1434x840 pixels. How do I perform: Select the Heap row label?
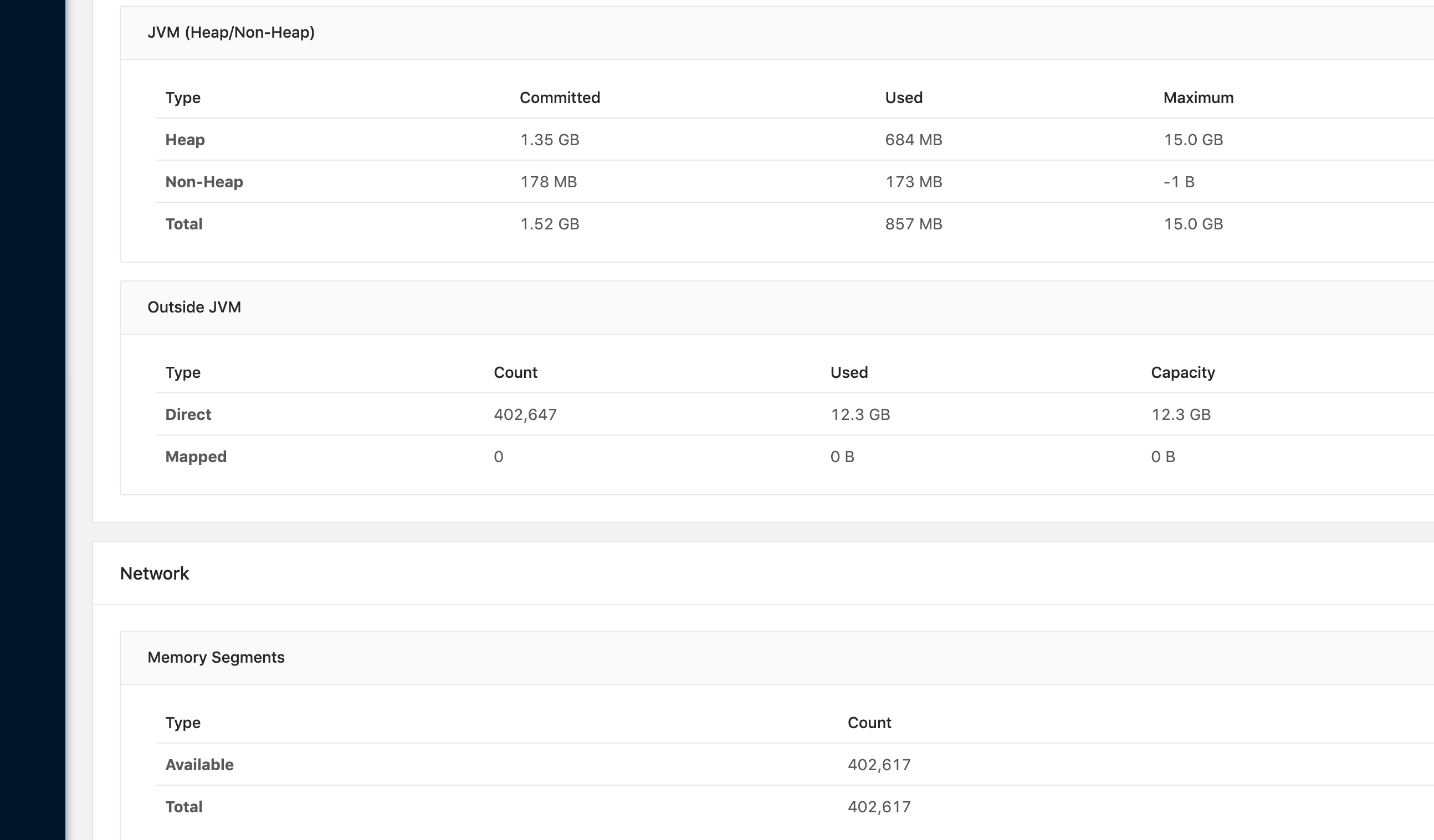(185, 140)
